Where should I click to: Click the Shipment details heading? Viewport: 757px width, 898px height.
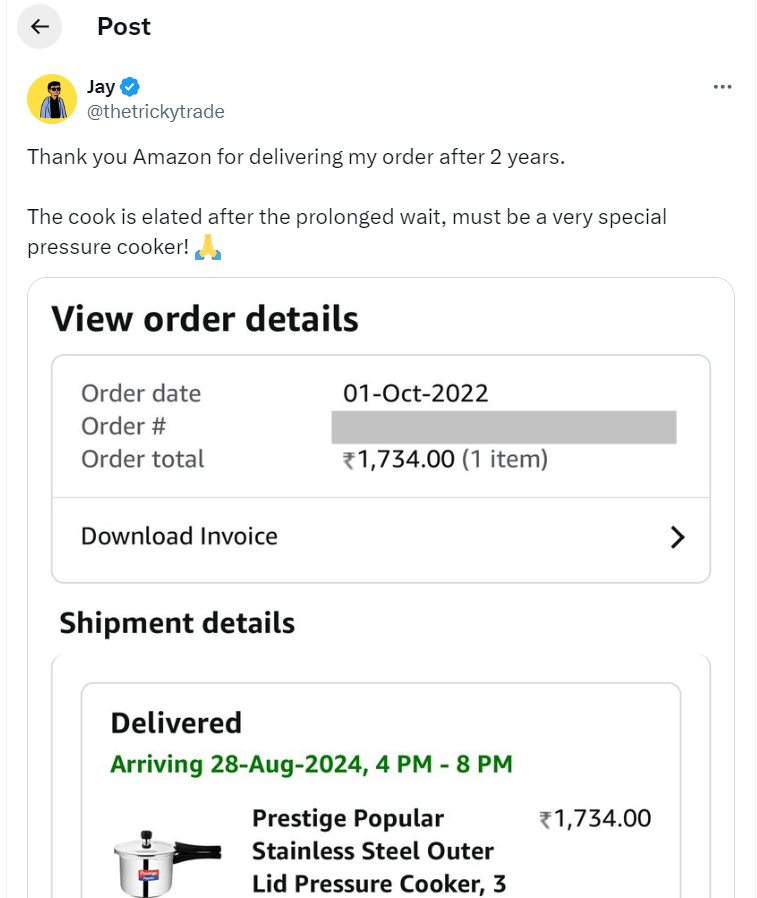coord(177,623)
